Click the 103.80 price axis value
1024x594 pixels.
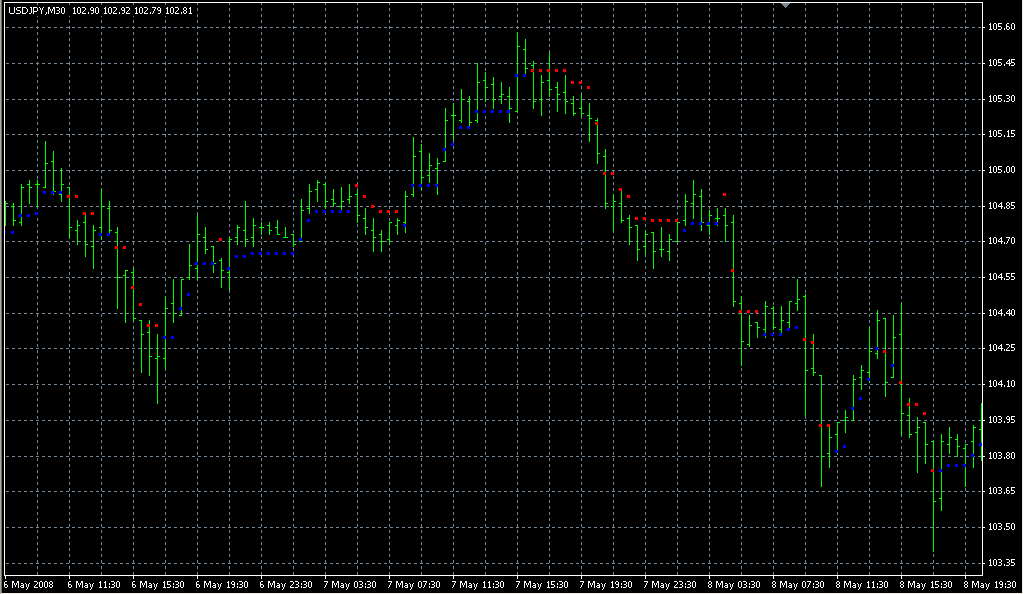[x=1003, y=456]
